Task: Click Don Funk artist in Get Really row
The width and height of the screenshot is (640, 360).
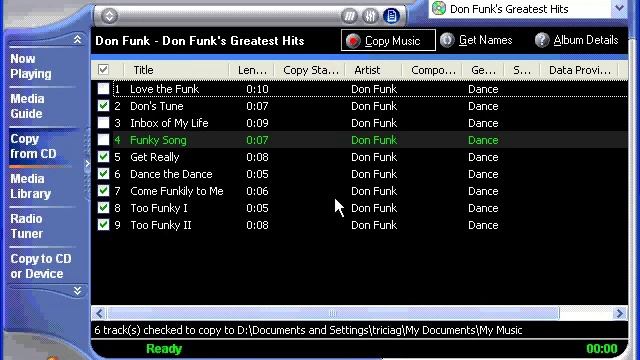Action: tap(374, 157)
